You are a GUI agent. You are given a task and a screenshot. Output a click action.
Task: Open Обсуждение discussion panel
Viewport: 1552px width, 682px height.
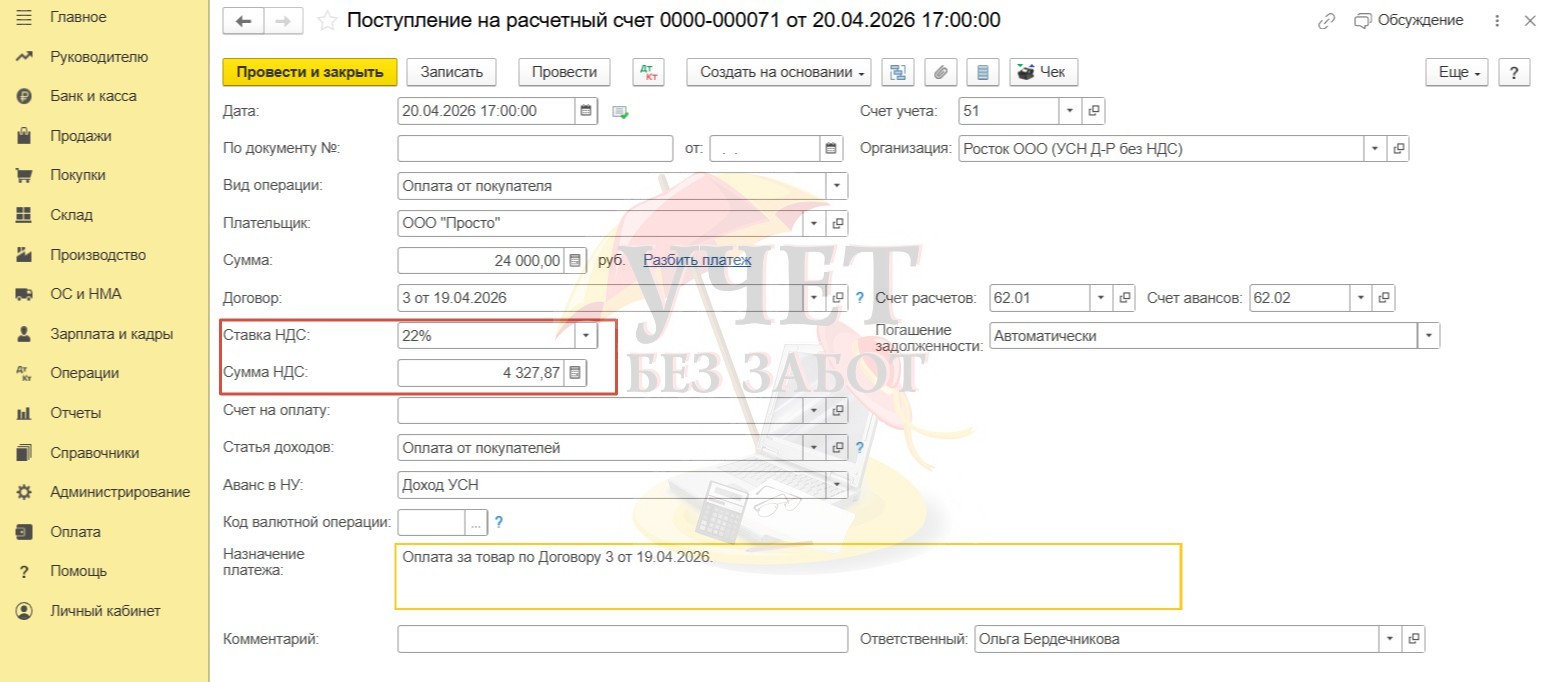[1408, 20]
